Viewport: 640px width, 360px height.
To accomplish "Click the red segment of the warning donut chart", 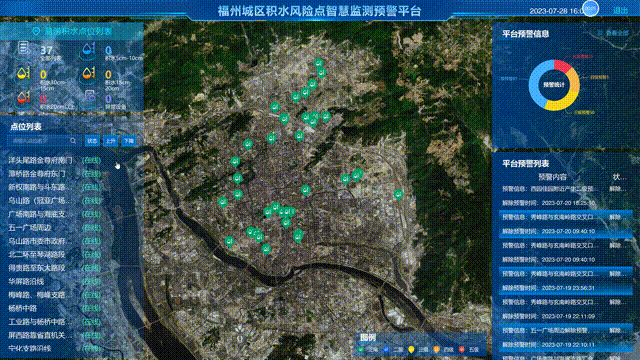I will 562,66.
